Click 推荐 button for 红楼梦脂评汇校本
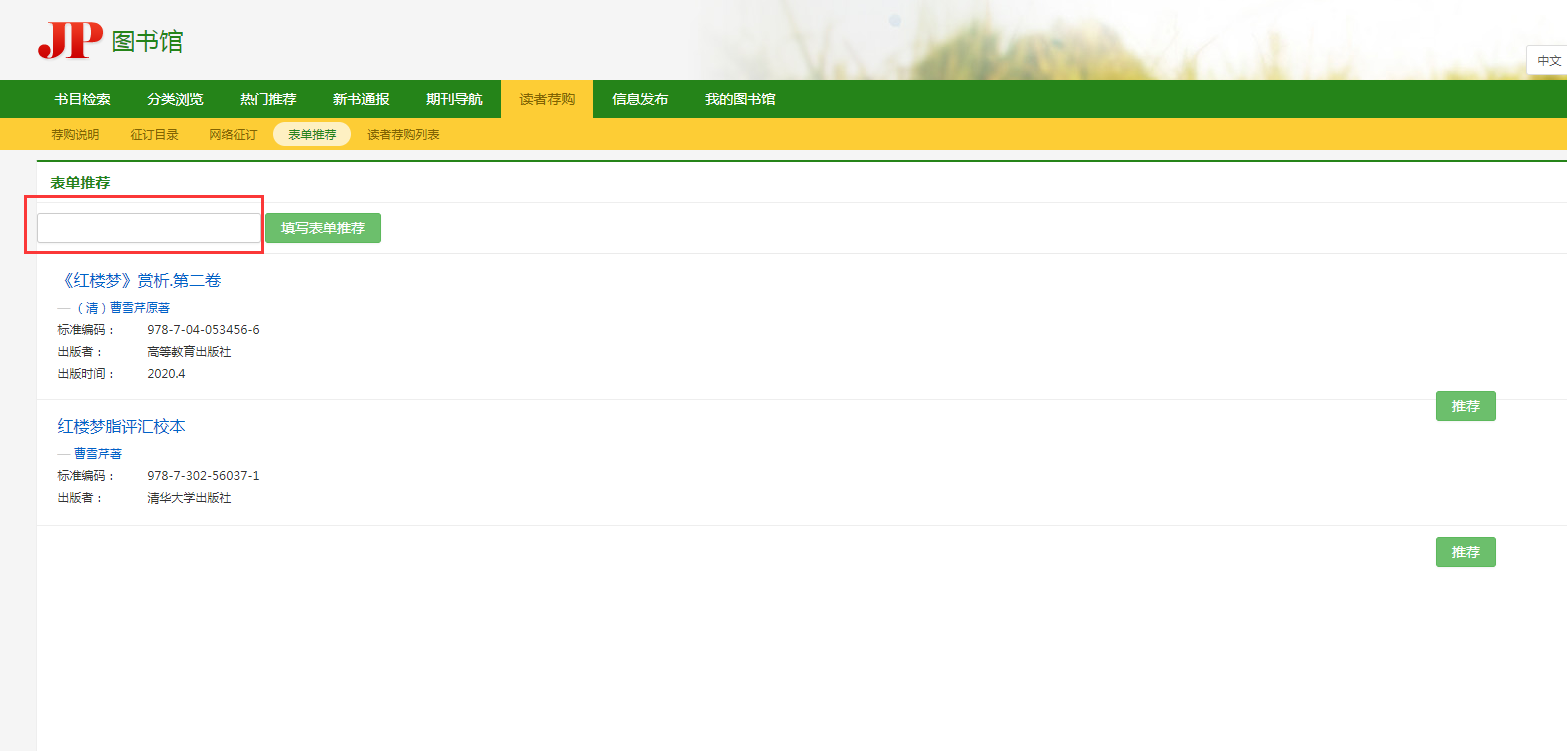 click(1465, 552)
